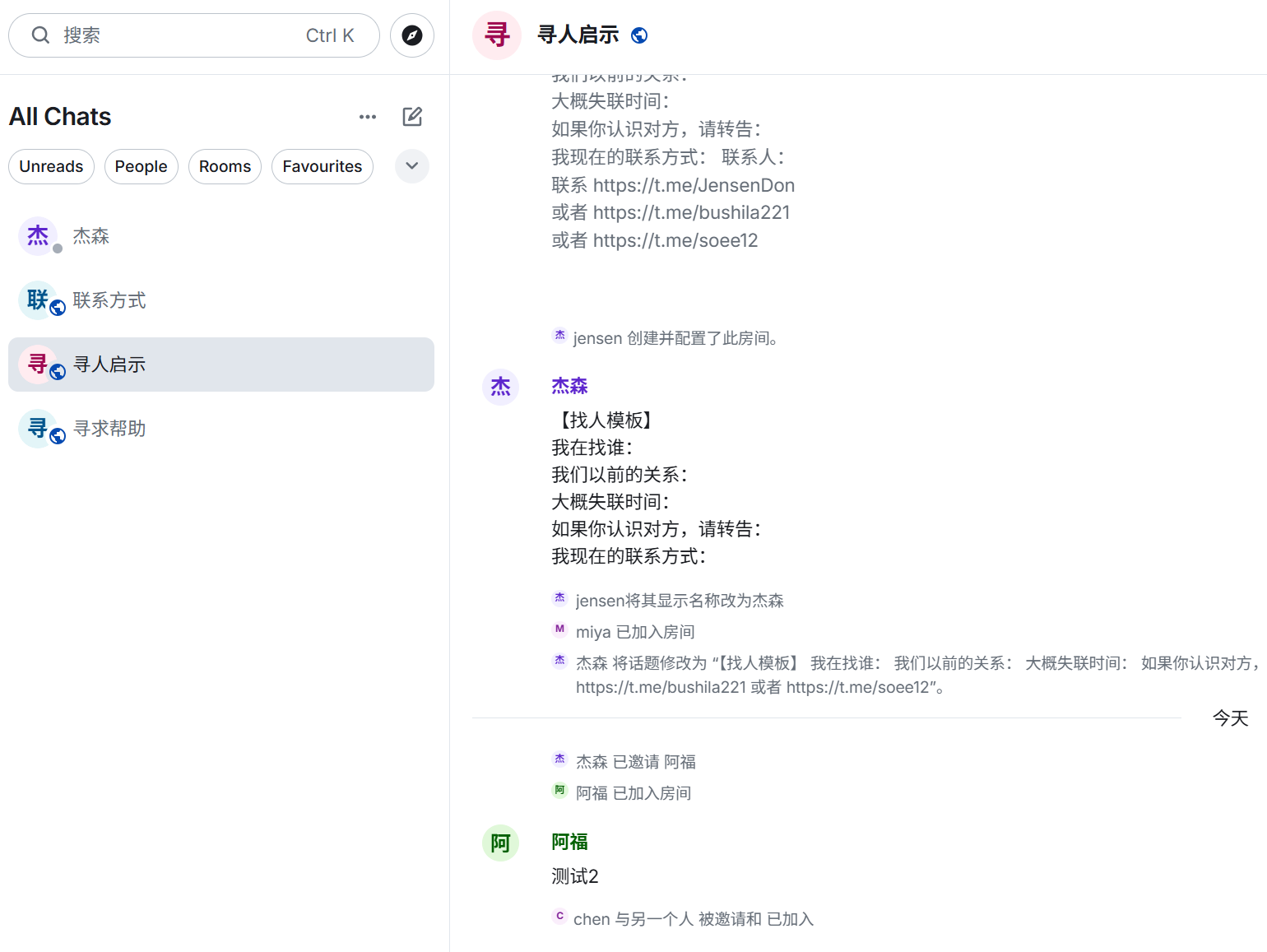Expand the filter chevron dropdown
1267x952 pixels.
click(x=412, y=166)
